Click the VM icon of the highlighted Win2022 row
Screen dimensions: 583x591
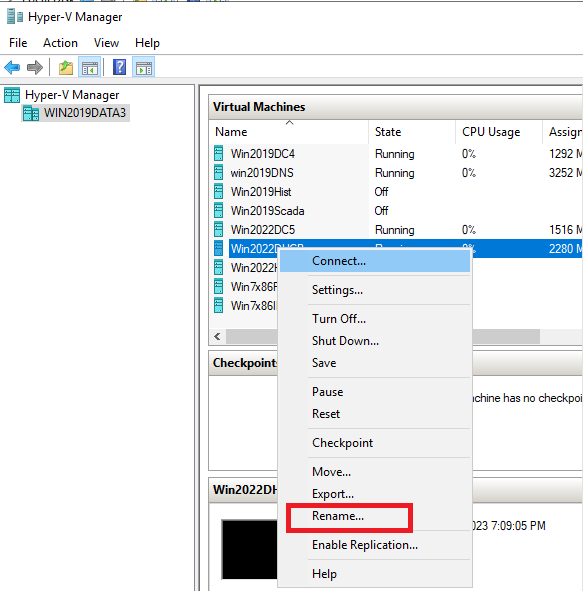coord(218,248)
